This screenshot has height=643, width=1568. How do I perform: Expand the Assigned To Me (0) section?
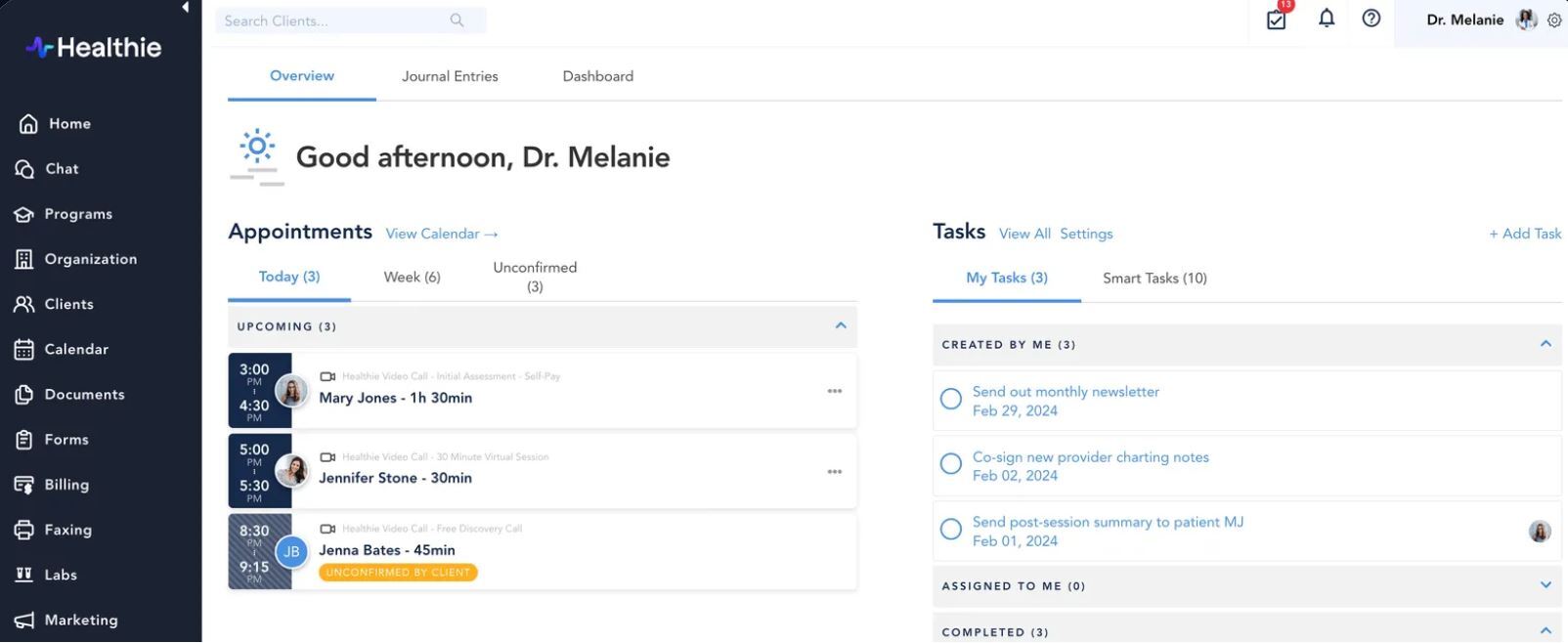pos(1546,584)
